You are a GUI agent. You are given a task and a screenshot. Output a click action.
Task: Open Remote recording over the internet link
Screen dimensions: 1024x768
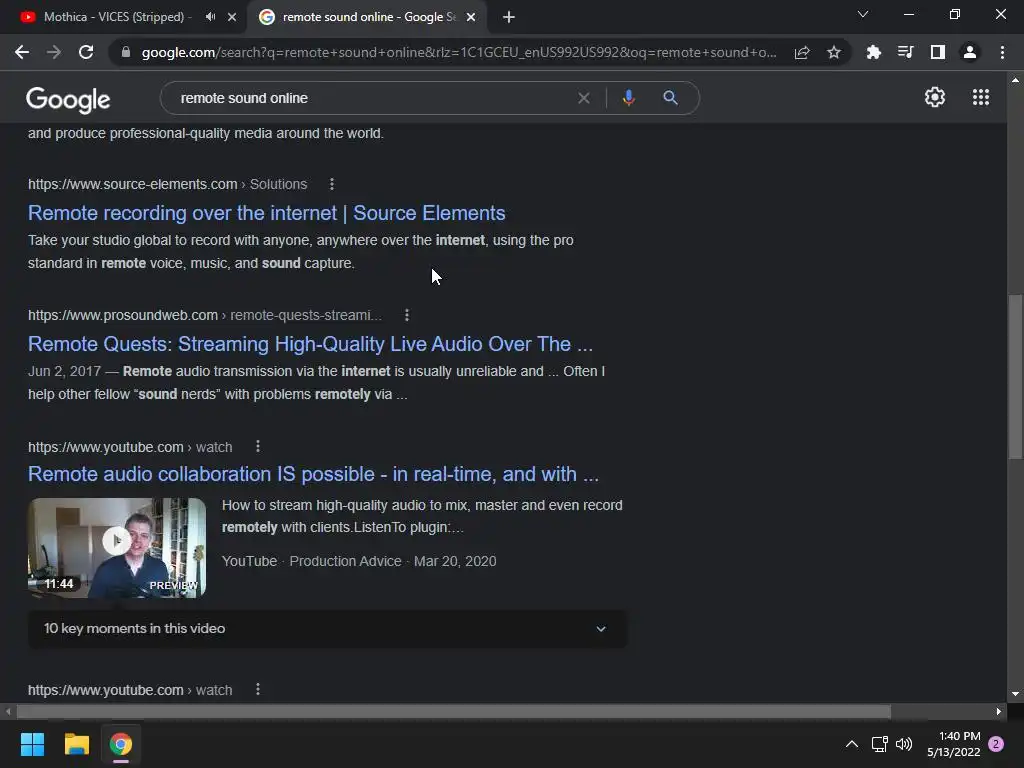pyautogui.click(x=266, y=213)
